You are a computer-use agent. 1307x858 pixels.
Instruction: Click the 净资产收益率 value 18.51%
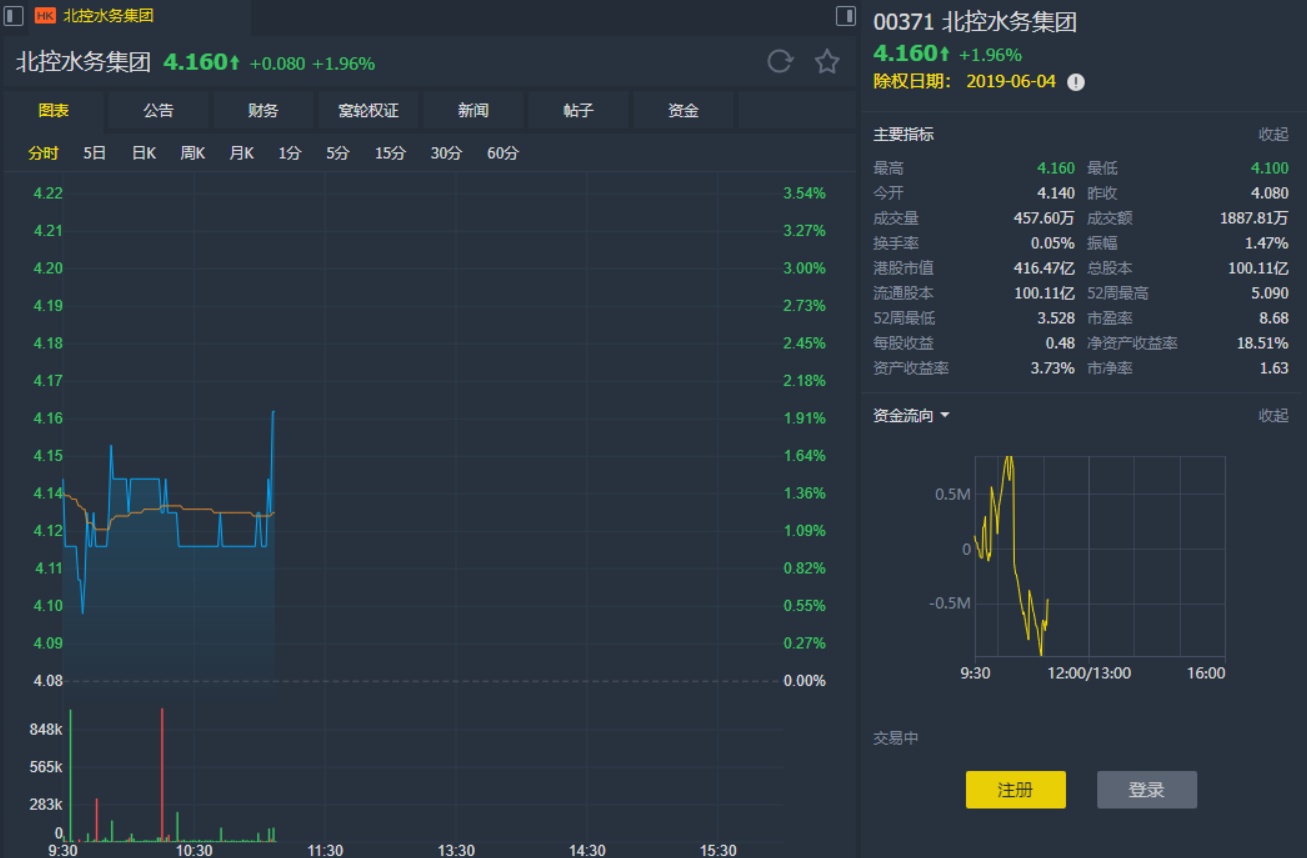pyautogui.click(x=1262, y=343)
